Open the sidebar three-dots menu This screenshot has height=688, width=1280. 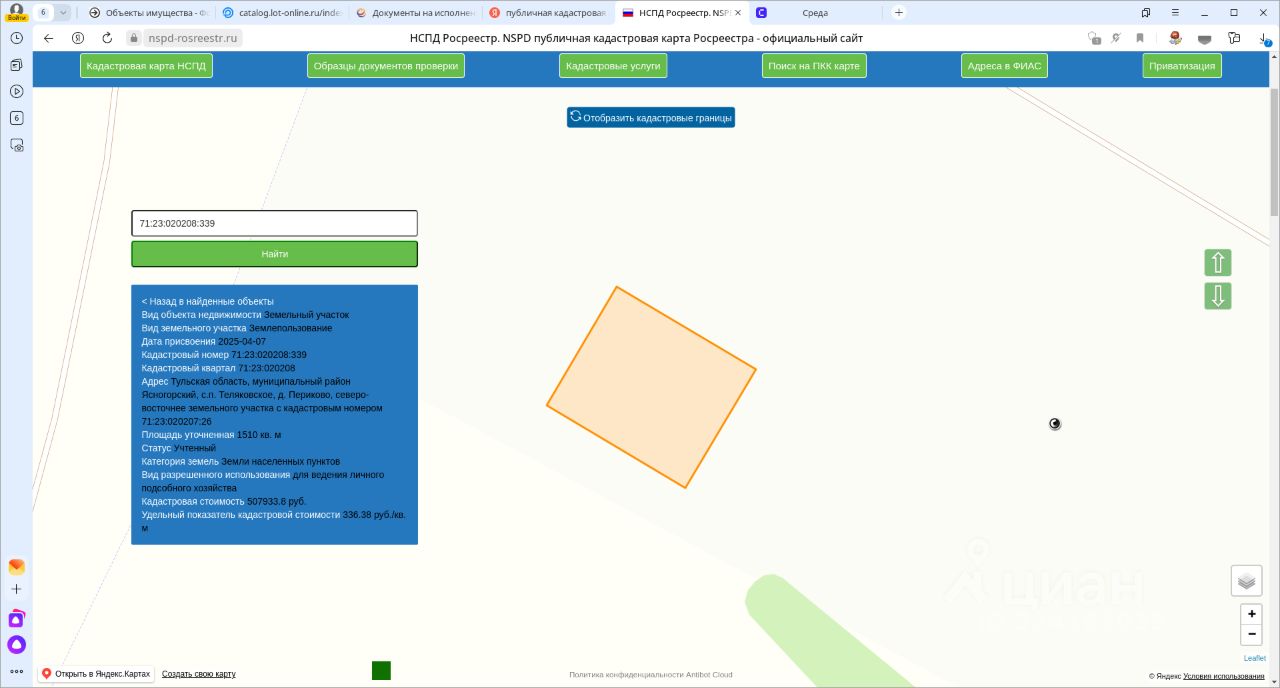click(16, 671)
